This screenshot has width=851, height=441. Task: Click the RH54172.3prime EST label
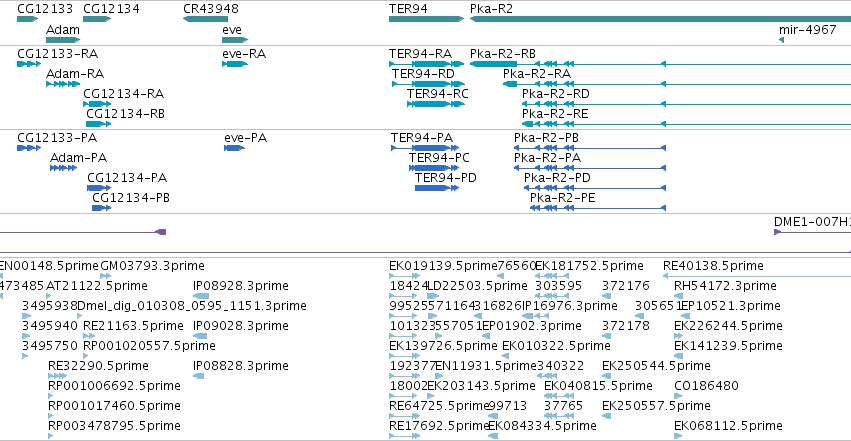[725, 286]
